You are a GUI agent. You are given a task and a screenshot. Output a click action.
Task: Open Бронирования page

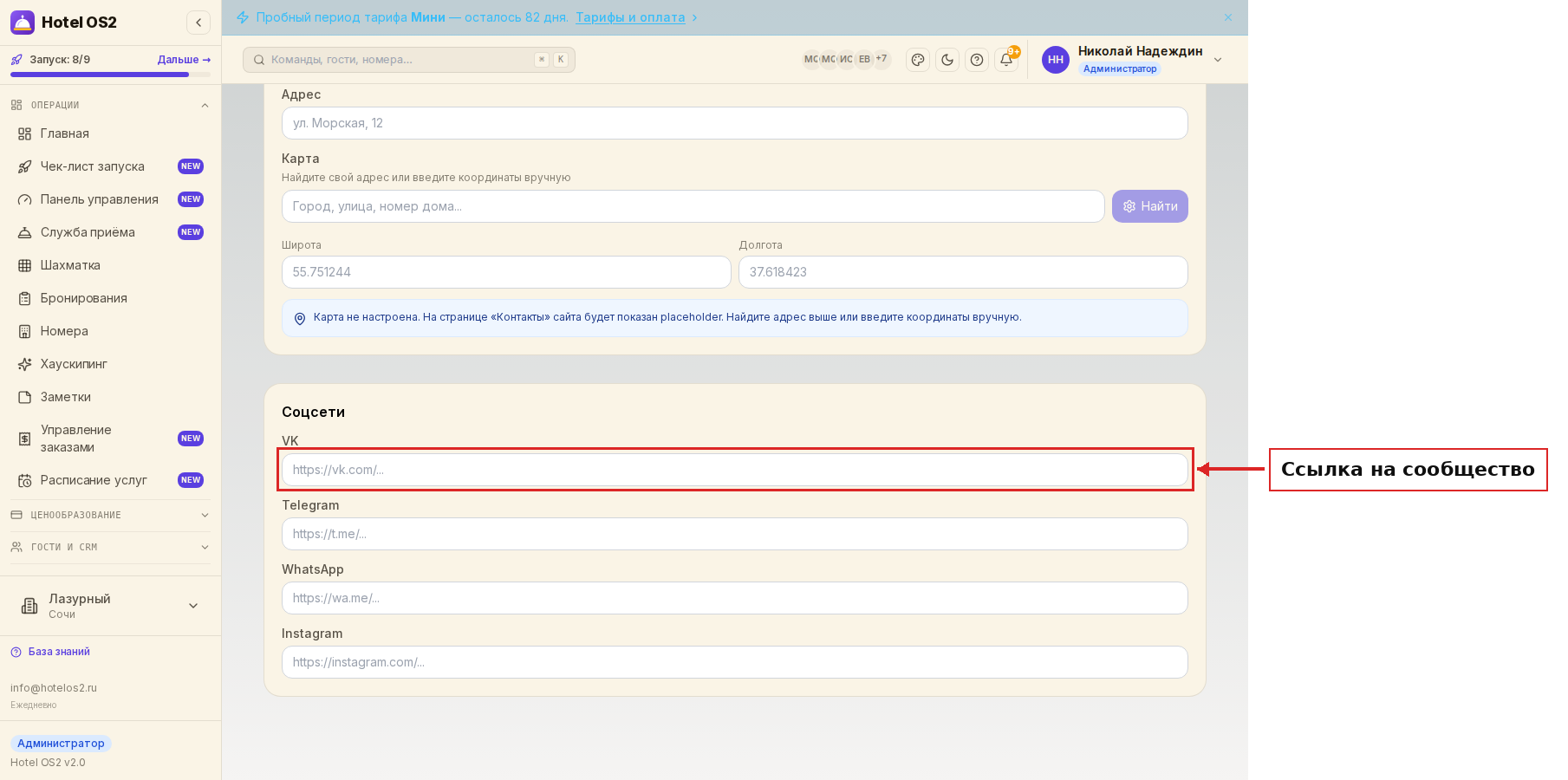tap(110, 298)
